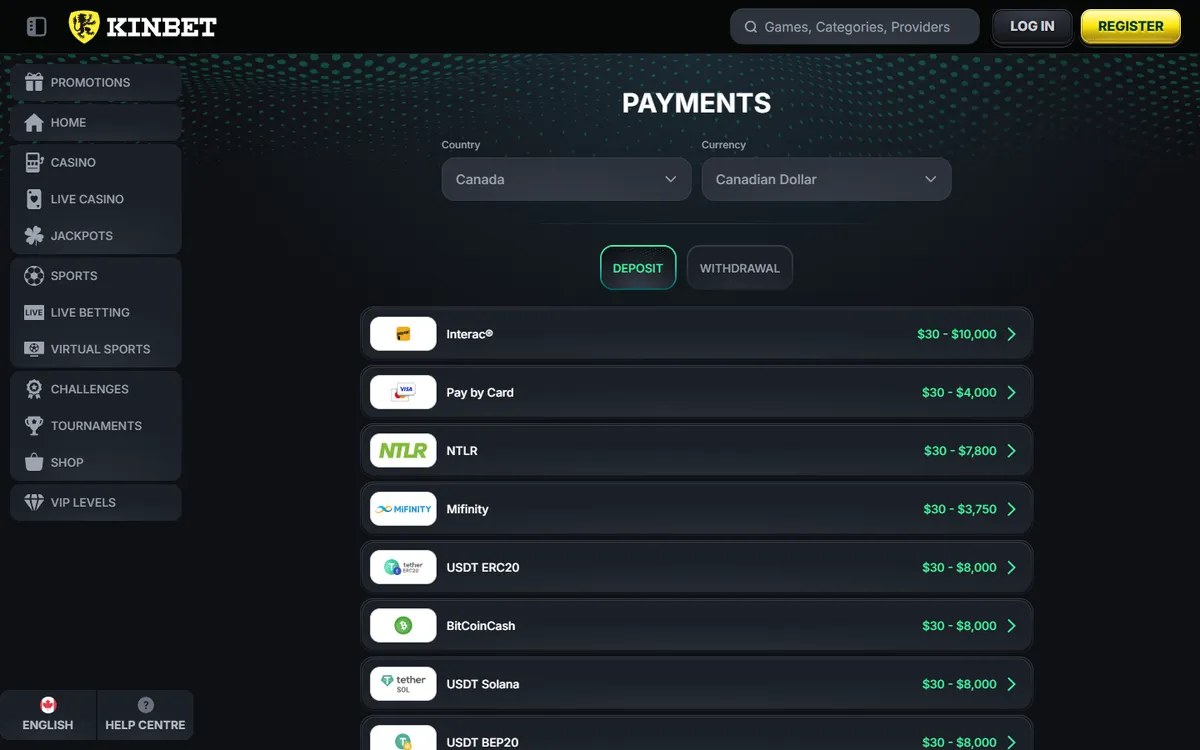Expand the Pay by Card row chevron
1200x750 pixels.
(x=1012, y=392)
